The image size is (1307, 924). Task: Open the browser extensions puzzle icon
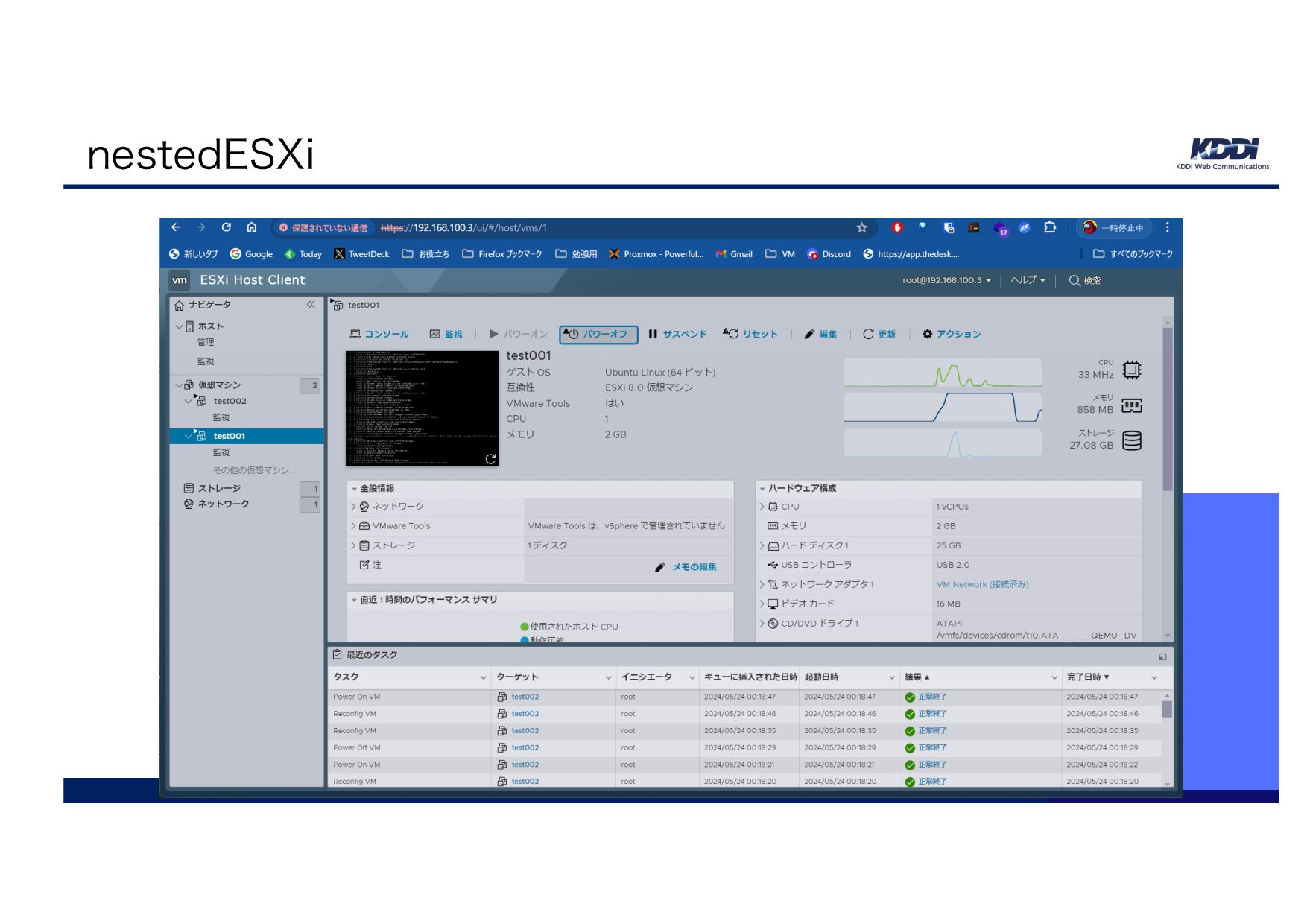click(x=1050, y=227)
